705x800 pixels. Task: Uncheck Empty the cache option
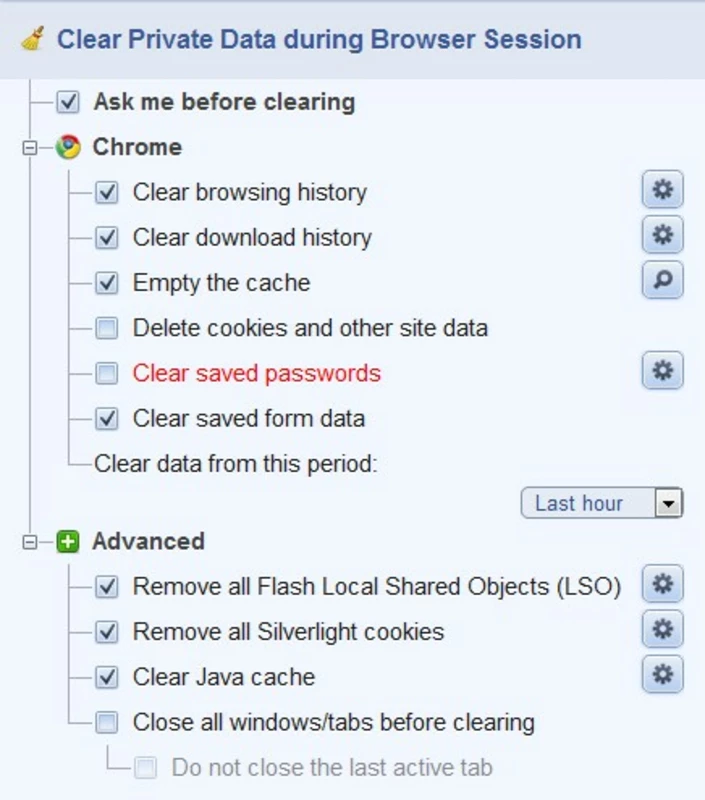click(107, 283)
